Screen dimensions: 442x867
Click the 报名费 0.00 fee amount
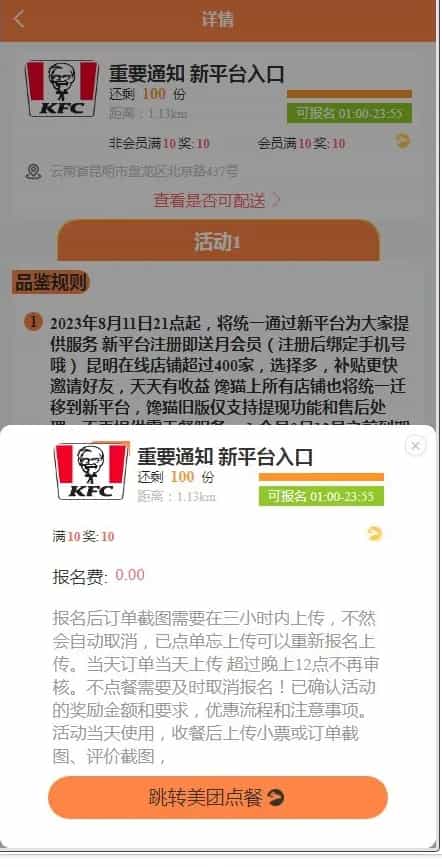coord(129,575)
